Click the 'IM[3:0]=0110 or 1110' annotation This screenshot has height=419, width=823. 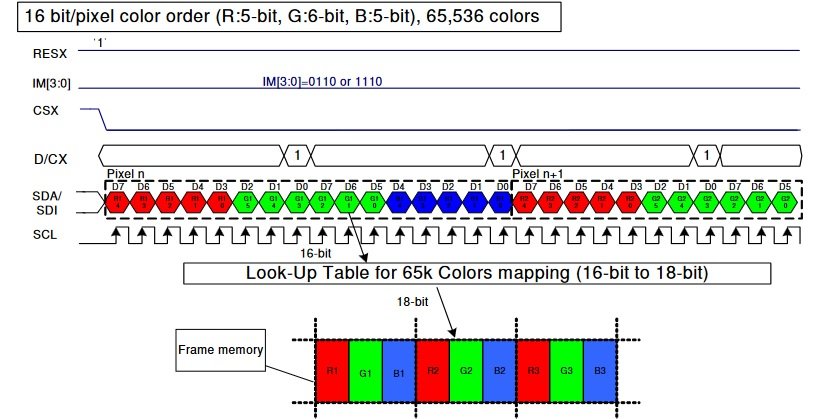click(322, 82)
